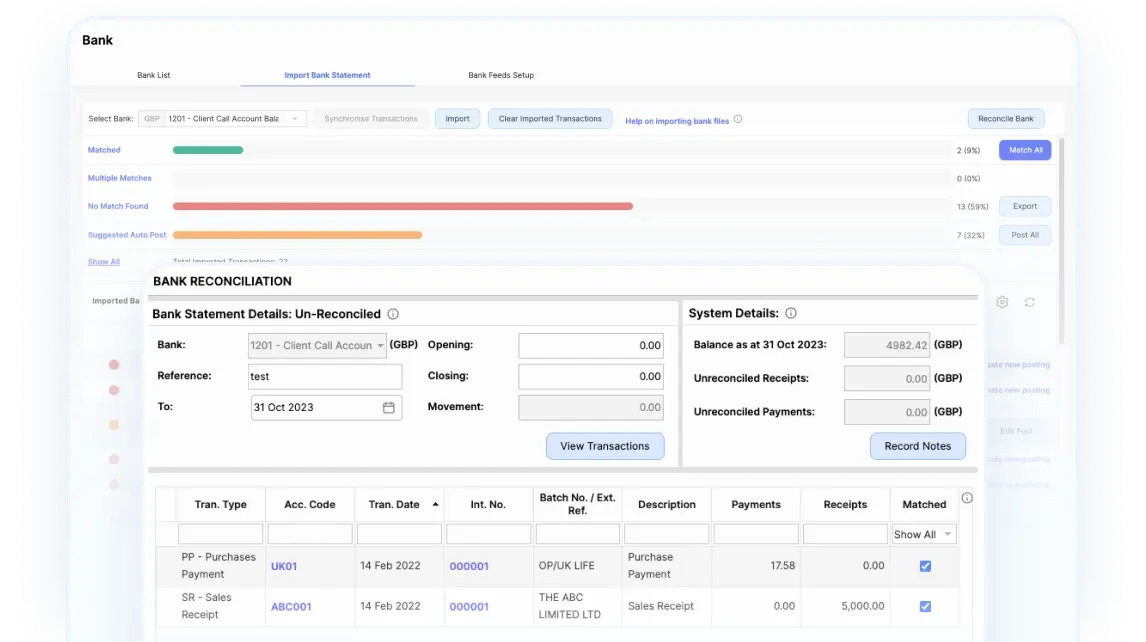
Task: Click Int. No. column filter box
Action: [x=488, y=534]
